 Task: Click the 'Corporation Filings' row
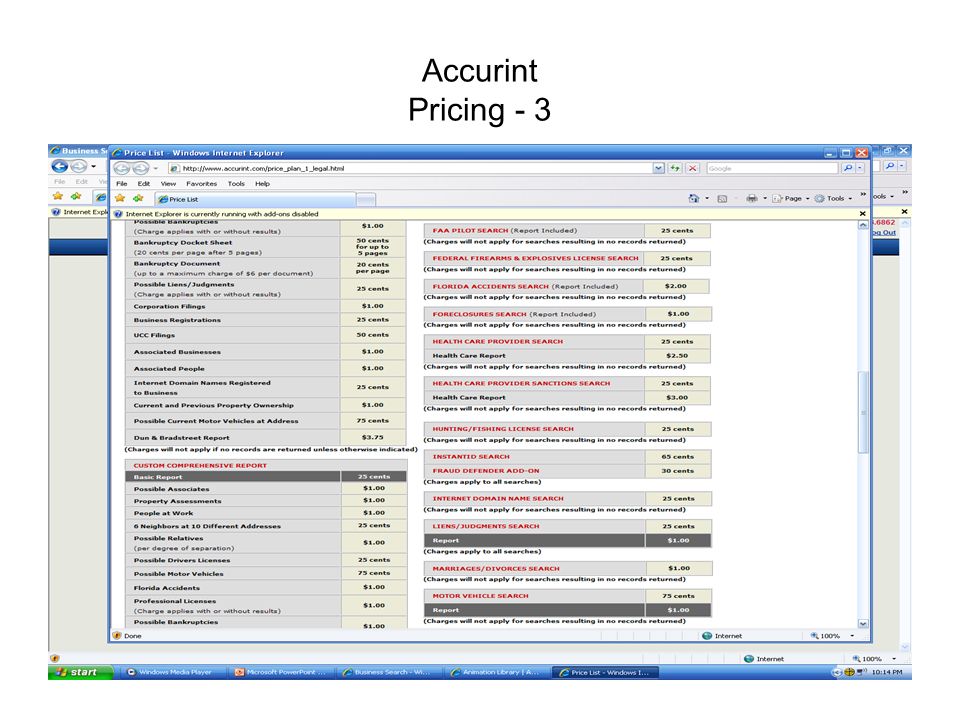pyautogui.click(x=265, y=306)
